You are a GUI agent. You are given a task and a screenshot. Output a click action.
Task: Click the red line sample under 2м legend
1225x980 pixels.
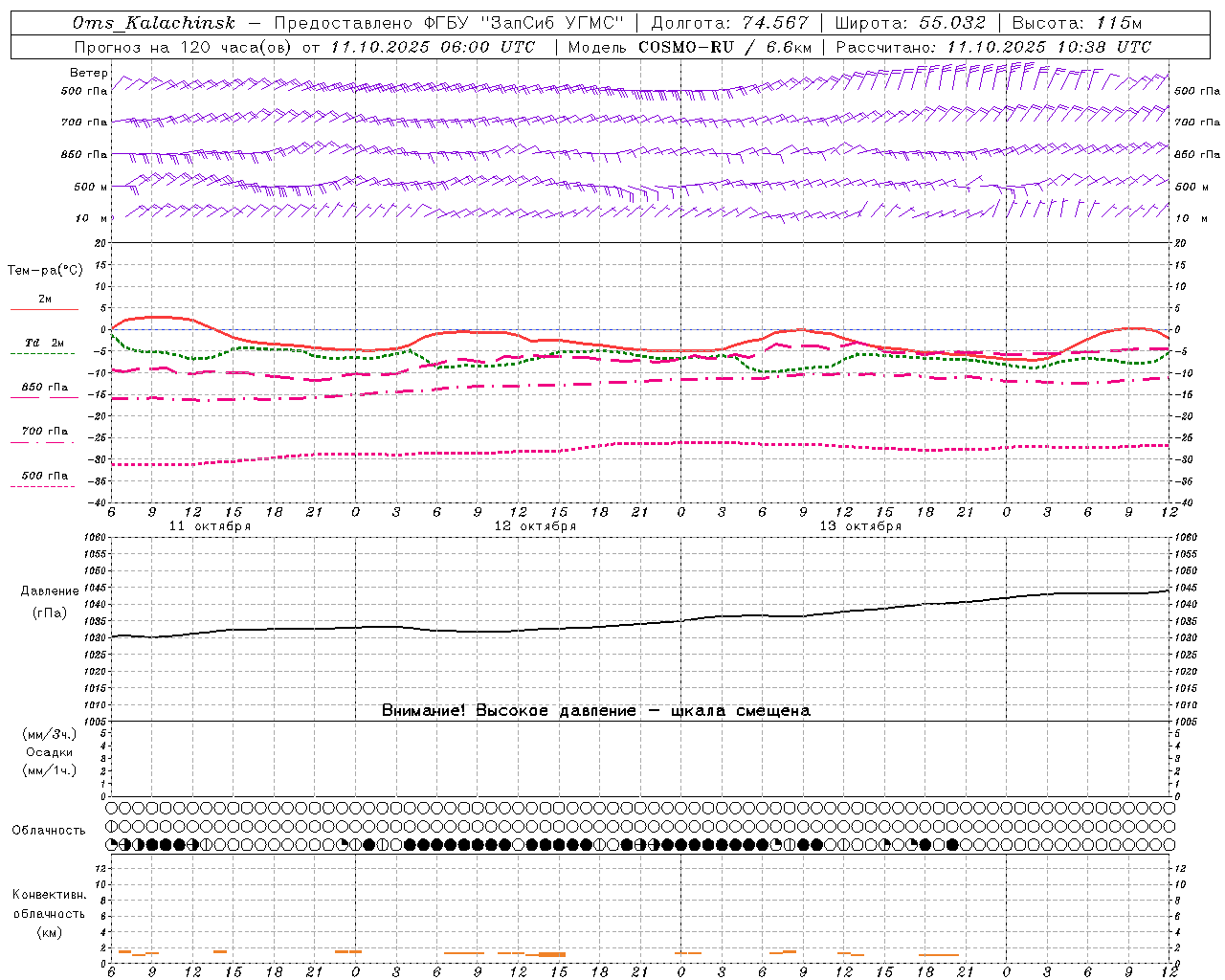[x=44, y=309]
